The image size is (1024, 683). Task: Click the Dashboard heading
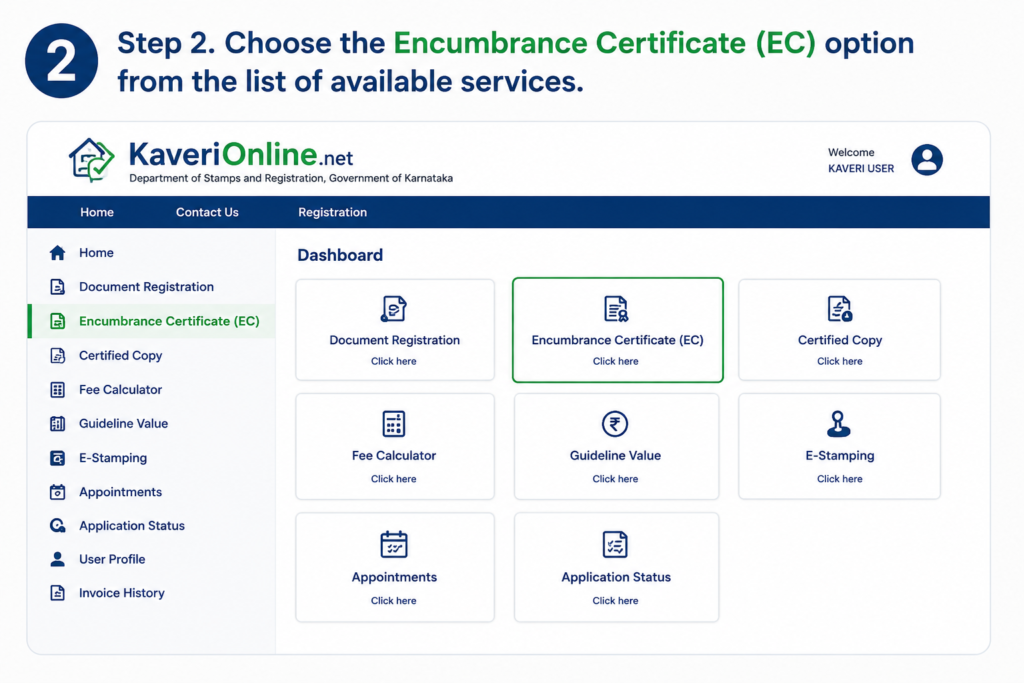click(340, 255)
